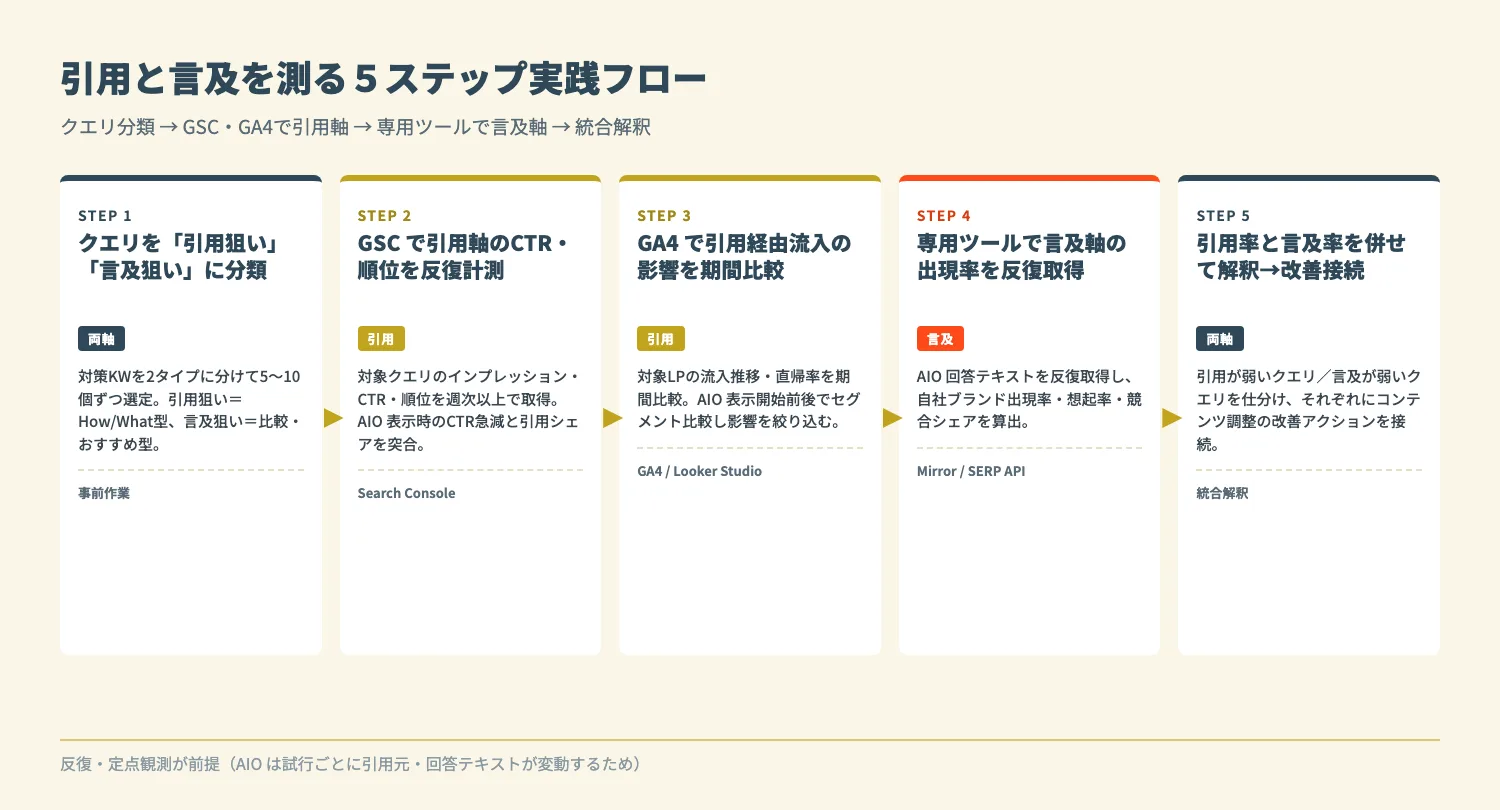Click the 引用 tag in the STEP 2 card
1500x810 pixels.
click(x=381, y=339)
